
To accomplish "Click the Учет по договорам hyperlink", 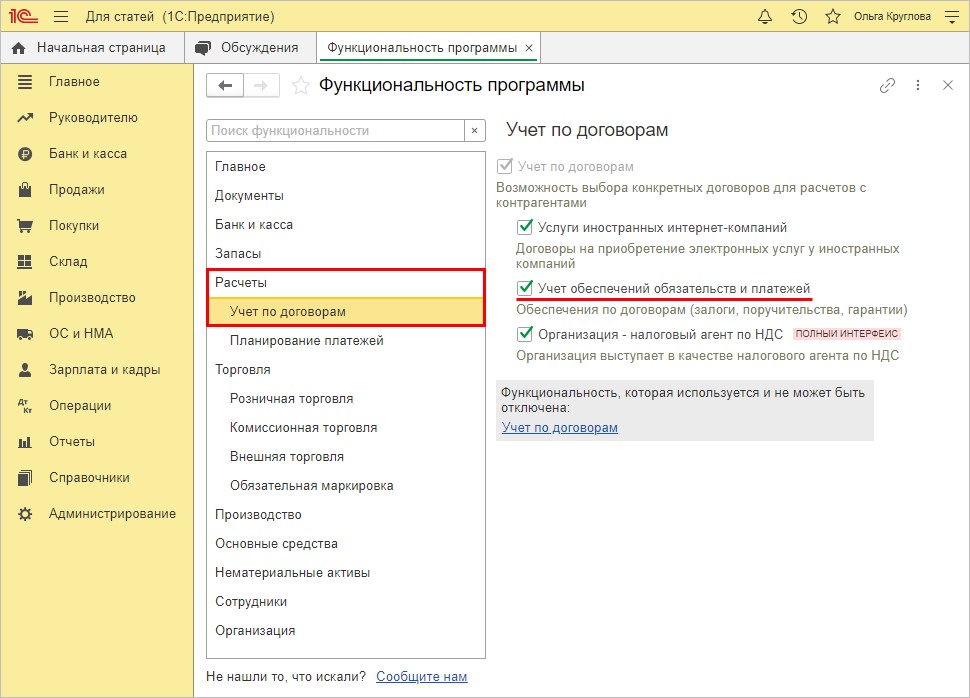I will click(560, 428).
